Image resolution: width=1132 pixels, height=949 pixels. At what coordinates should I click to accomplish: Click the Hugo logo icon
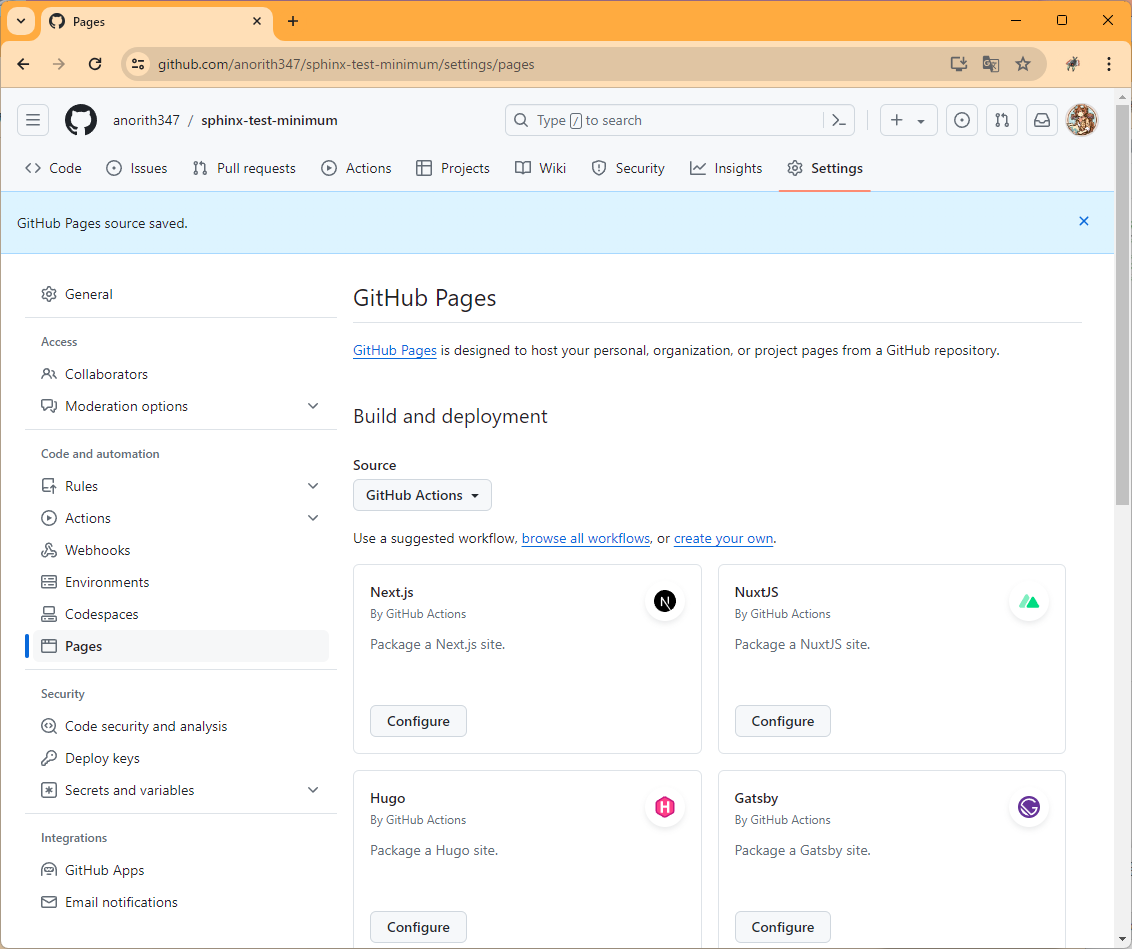point(665,807)
